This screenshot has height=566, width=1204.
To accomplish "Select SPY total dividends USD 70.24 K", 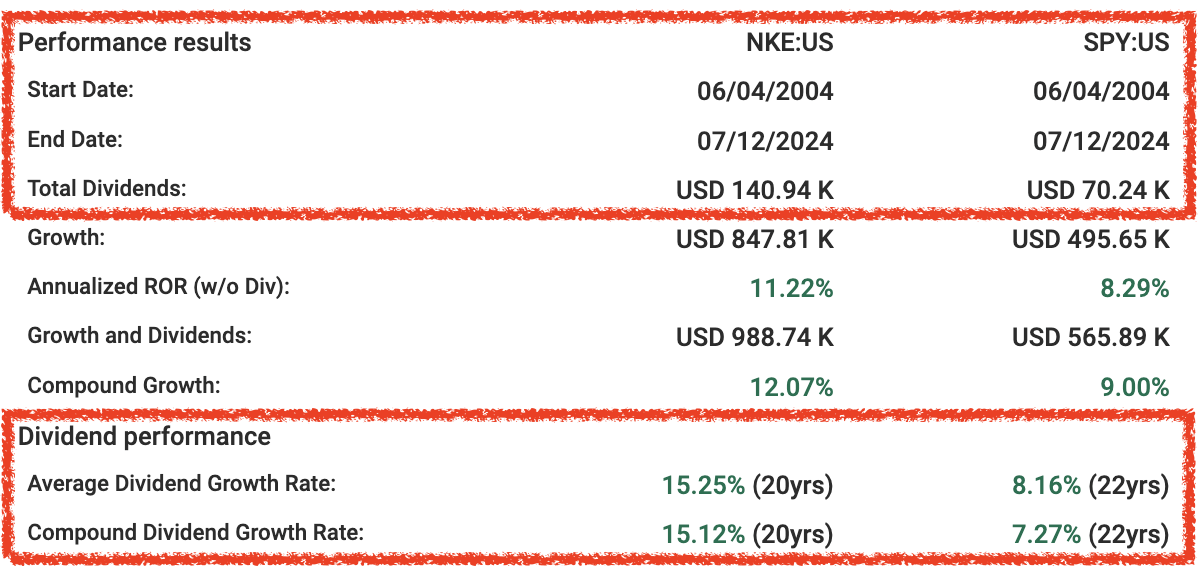I will click(1098, 189).
